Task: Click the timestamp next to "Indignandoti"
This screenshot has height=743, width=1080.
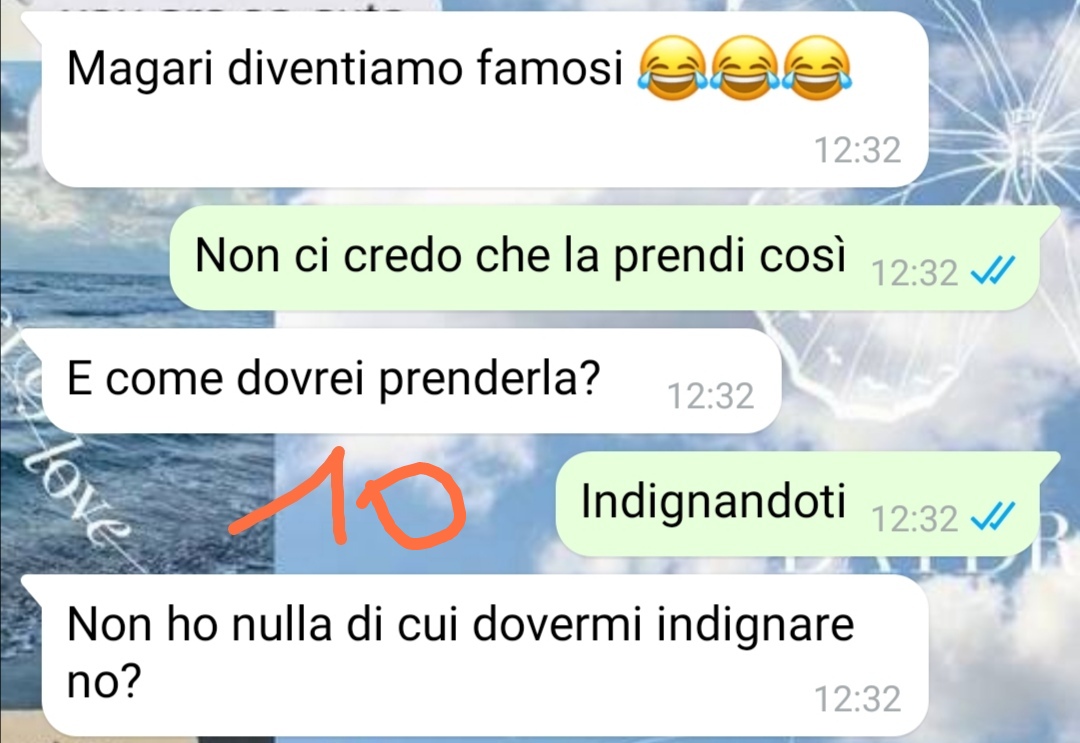Action: pyautogui.click(x=914, y=519)
